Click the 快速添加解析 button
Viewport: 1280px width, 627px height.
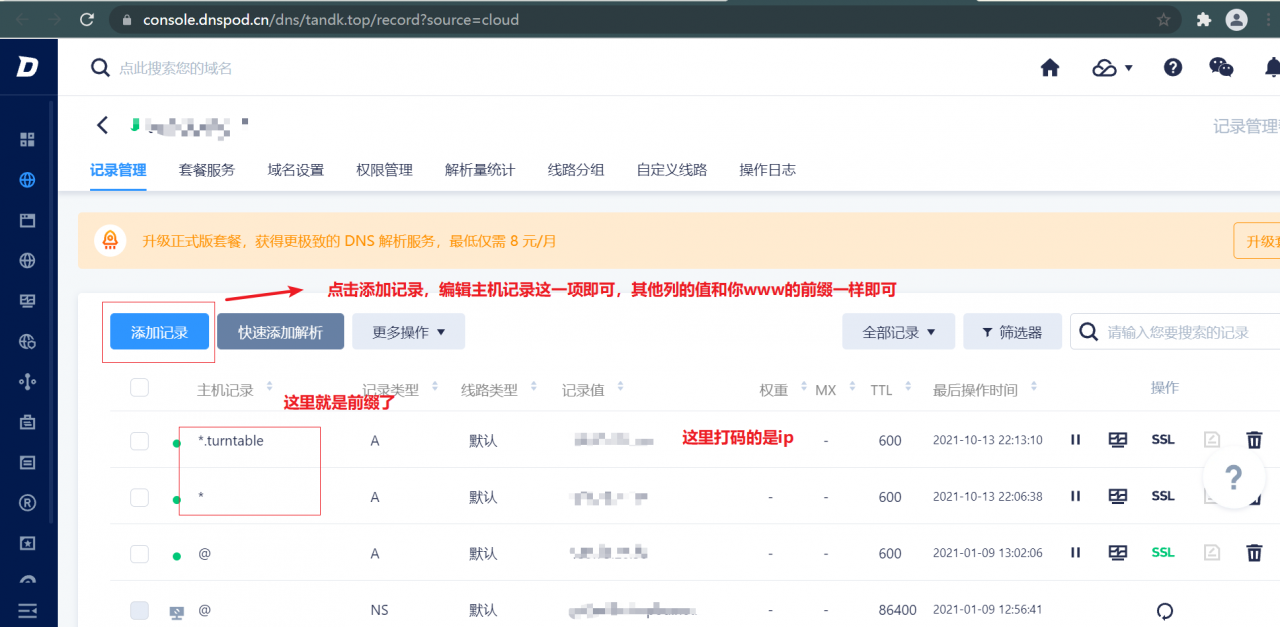point(280,331)
